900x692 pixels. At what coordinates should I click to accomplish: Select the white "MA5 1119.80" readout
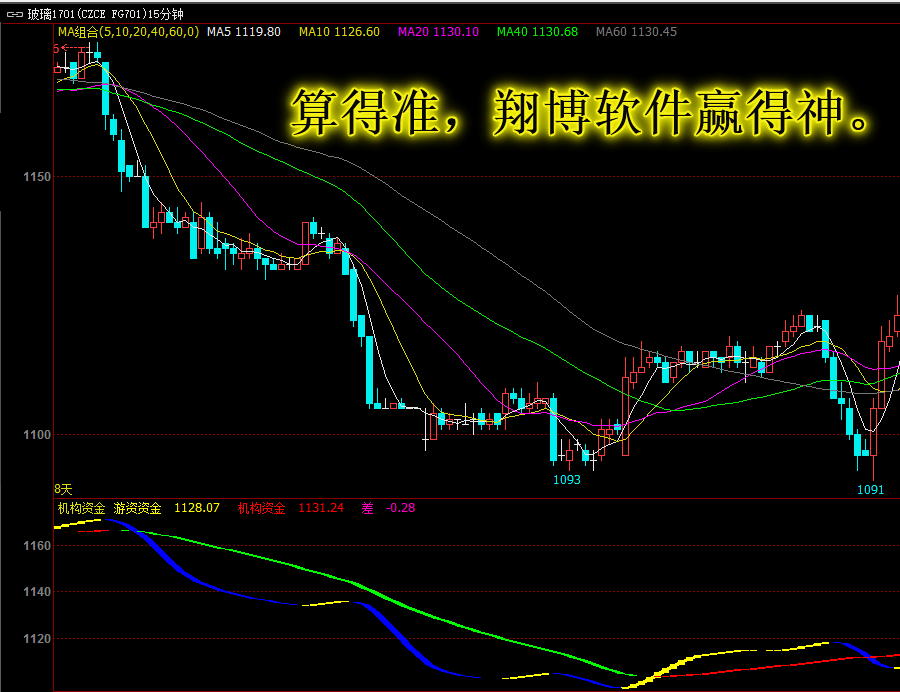coord(244,32)
